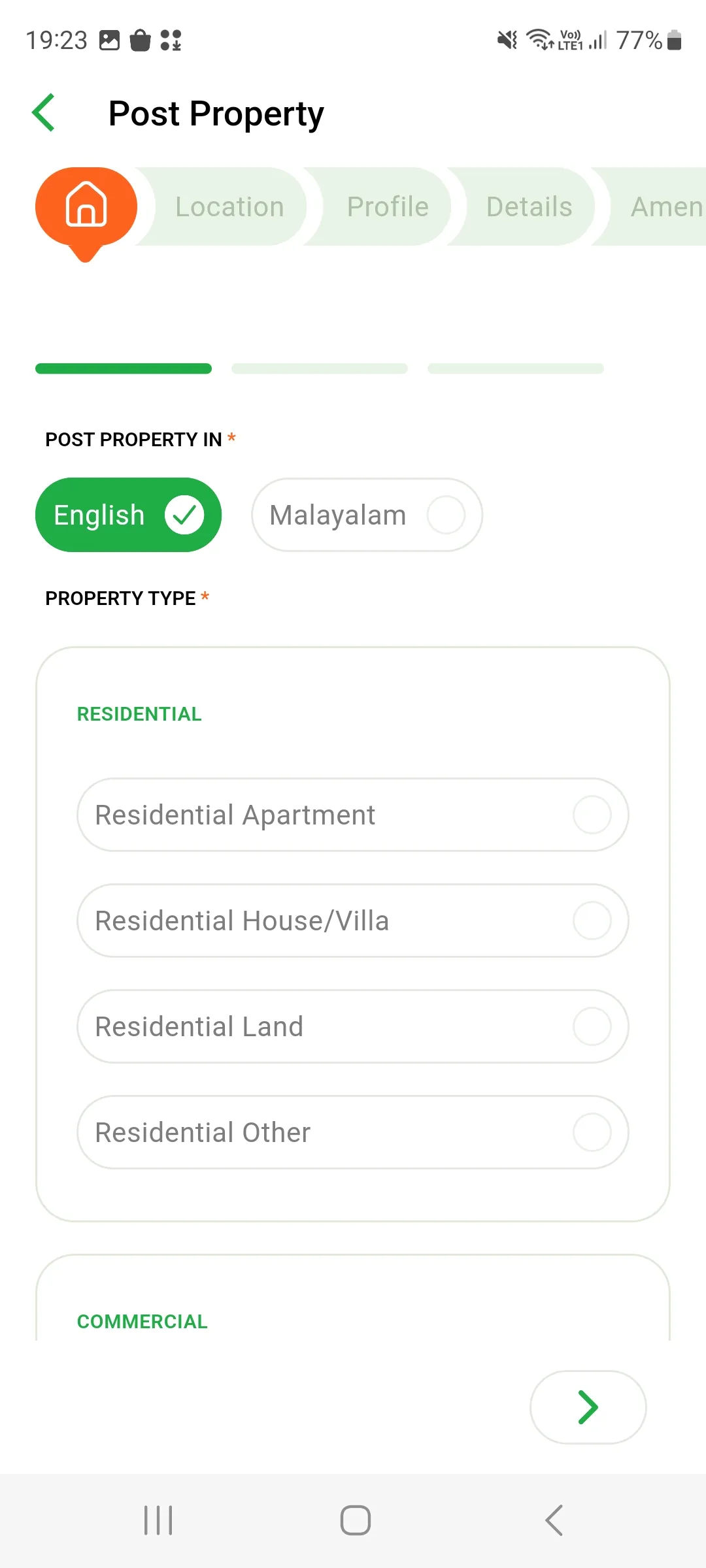Tap the green next arrow button
Screen dimensions: 706x1568
588,1407
